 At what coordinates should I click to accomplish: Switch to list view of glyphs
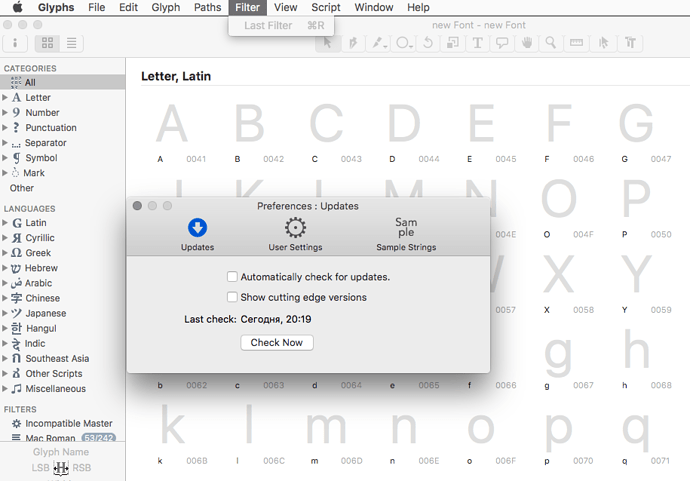pyautogui.click(x=71, y=43)
